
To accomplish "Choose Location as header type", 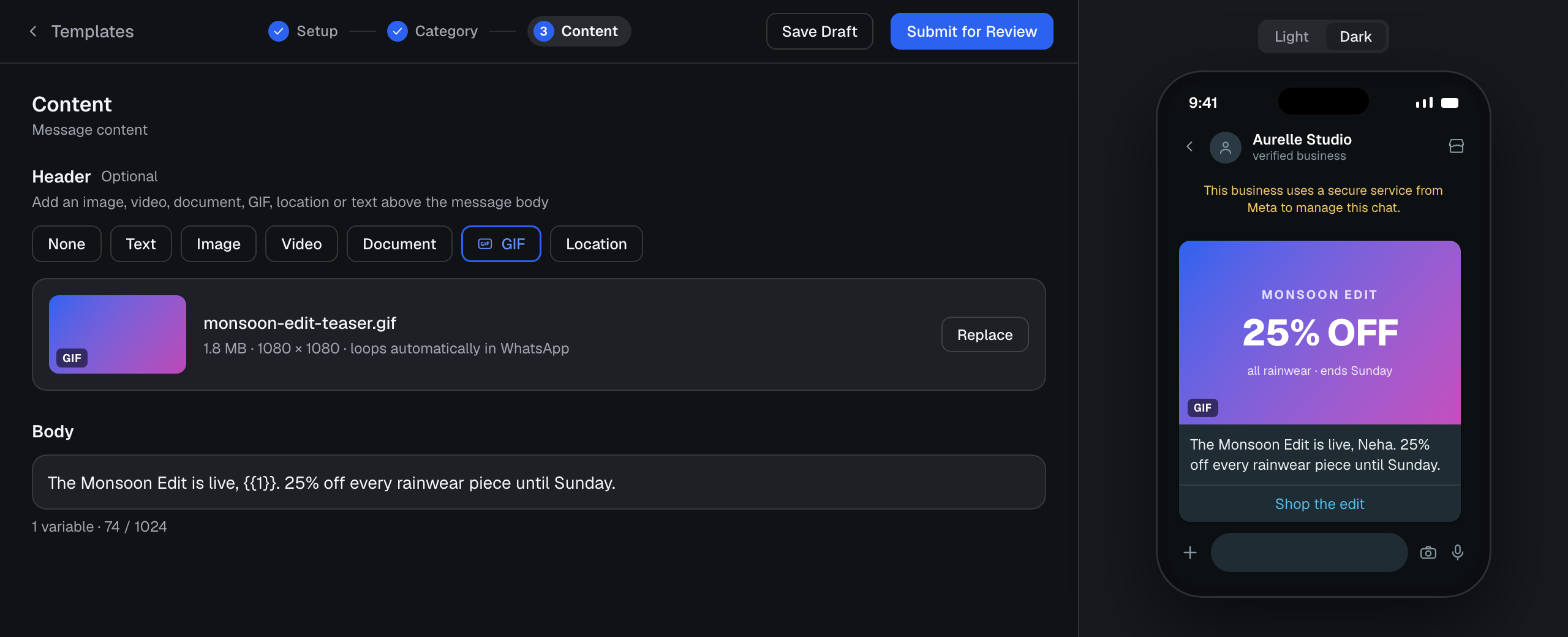I will pyautogui.click(x=597, y=244).
